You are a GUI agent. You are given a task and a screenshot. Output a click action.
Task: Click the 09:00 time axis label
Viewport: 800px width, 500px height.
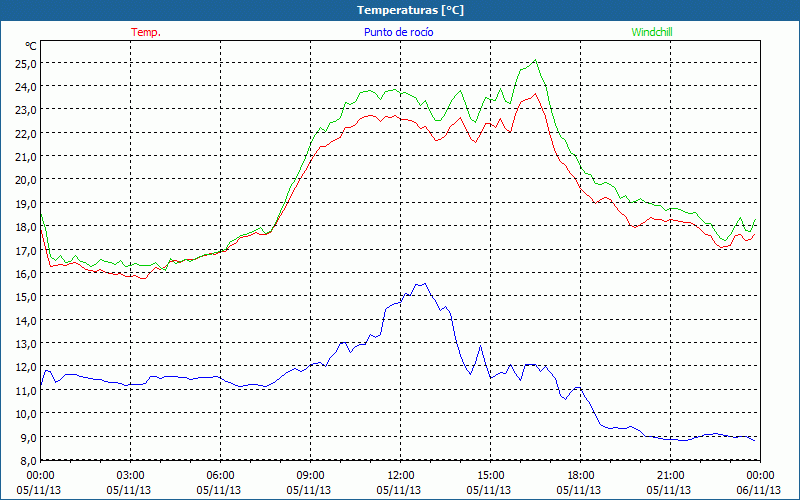(x=310, y=476)
